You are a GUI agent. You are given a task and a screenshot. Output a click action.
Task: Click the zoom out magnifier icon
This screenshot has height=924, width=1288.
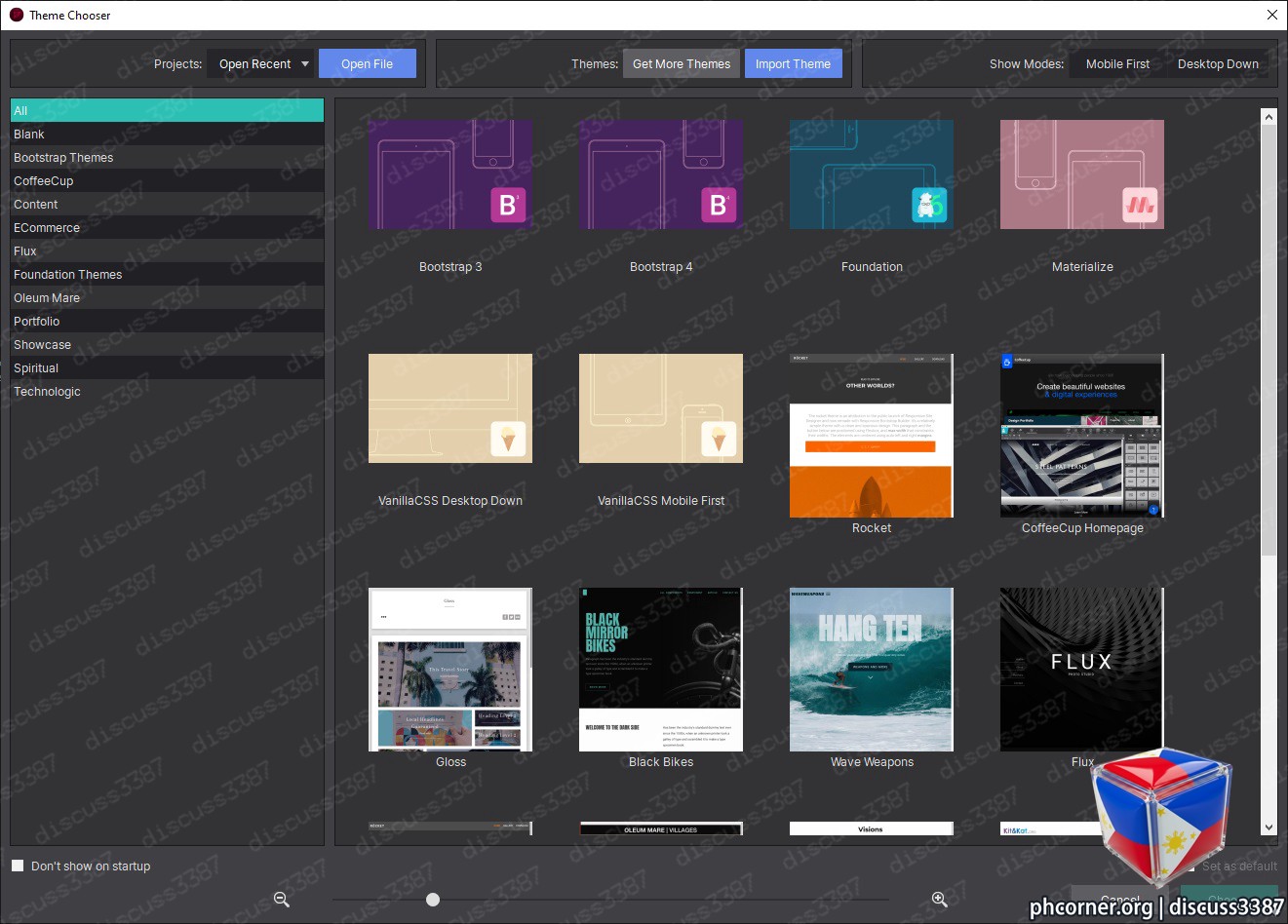[x=282, y=900]
